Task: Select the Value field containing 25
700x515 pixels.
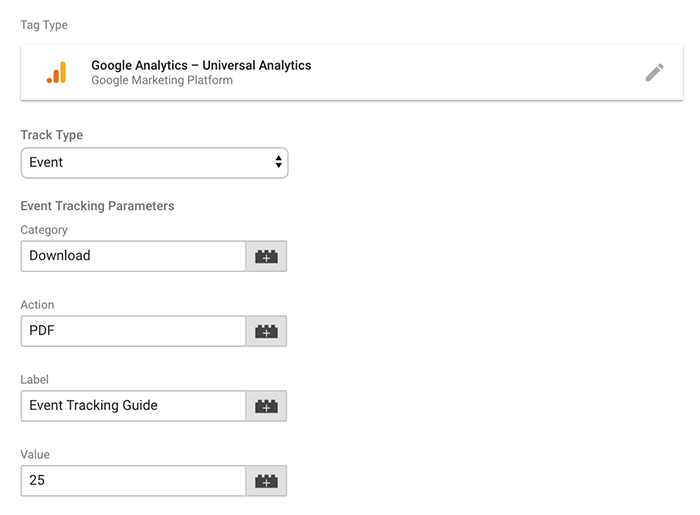Action: coord(133,481)
